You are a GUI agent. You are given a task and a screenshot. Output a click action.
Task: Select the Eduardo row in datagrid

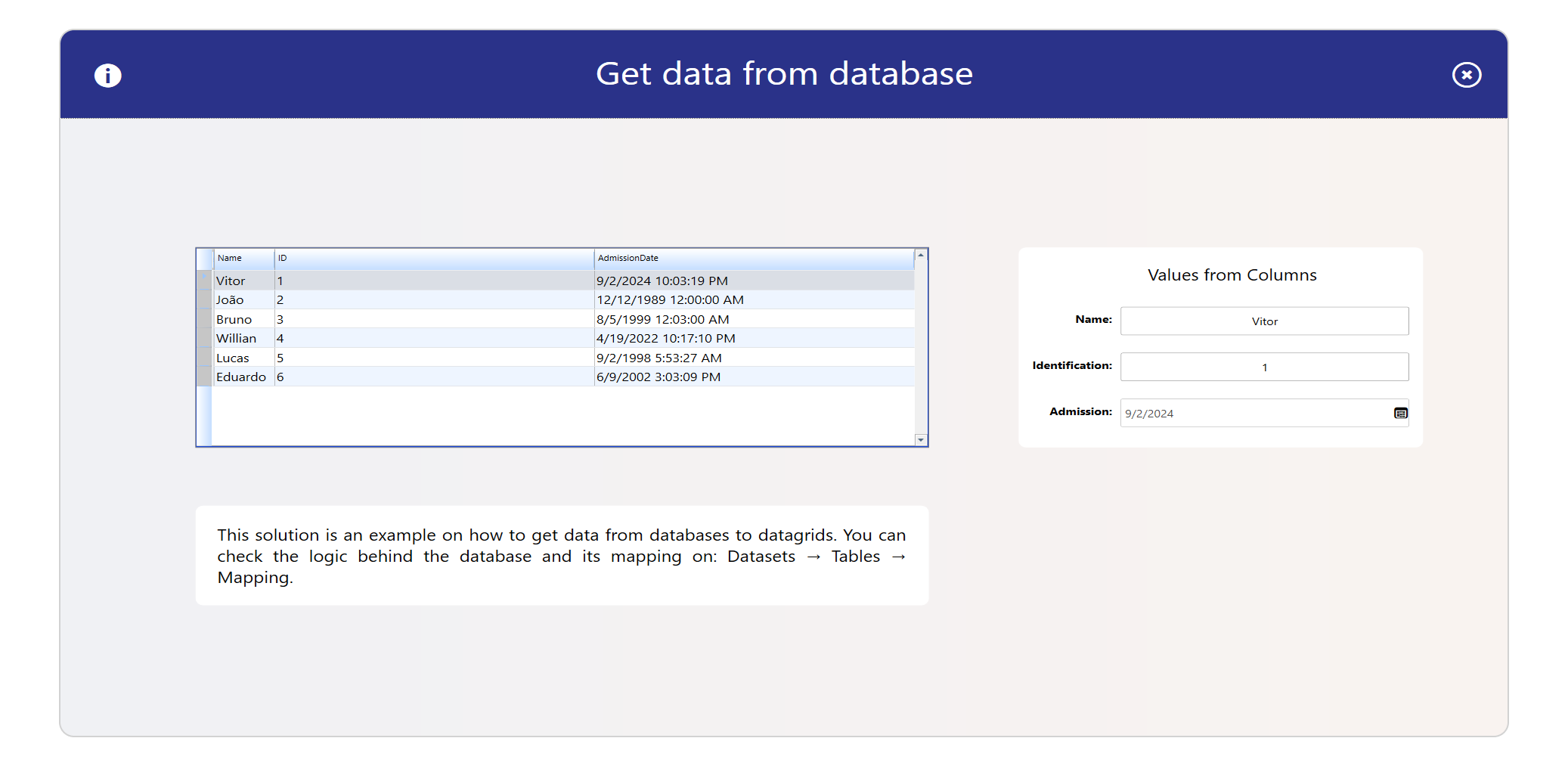241,377
